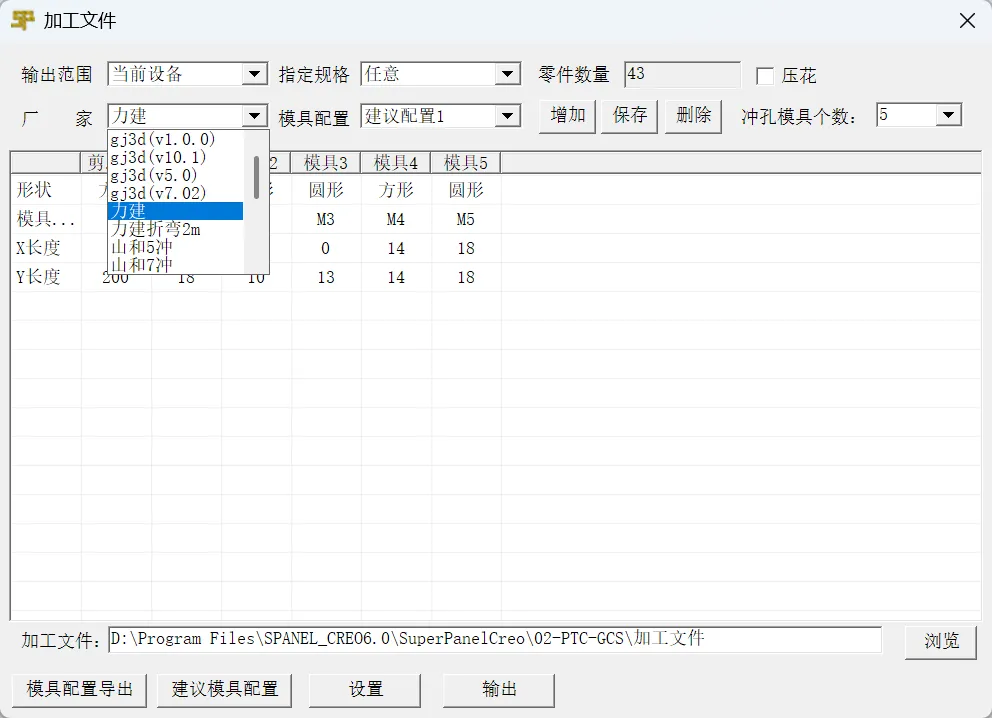Click the 模具3 column header
The height and width of the screenshot is (718, 992).
326,163
